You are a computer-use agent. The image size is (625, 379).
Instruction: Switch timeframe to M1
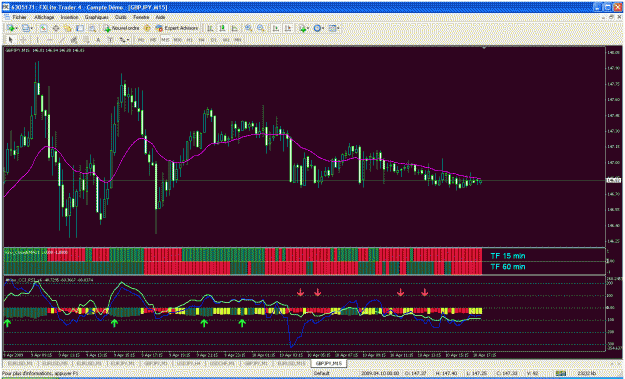point(140,39)
